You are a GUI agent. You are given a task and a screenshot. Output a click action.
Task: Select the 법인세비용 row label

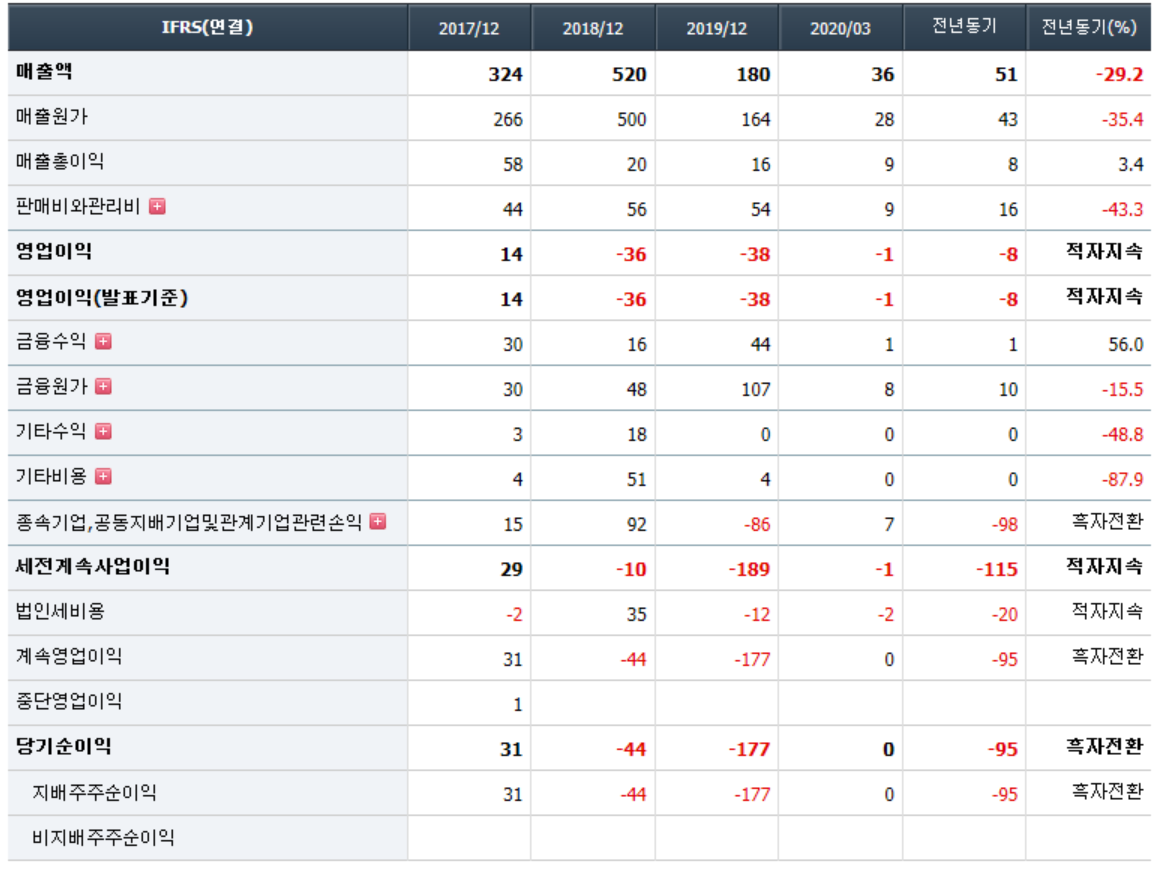coord(60,612)
